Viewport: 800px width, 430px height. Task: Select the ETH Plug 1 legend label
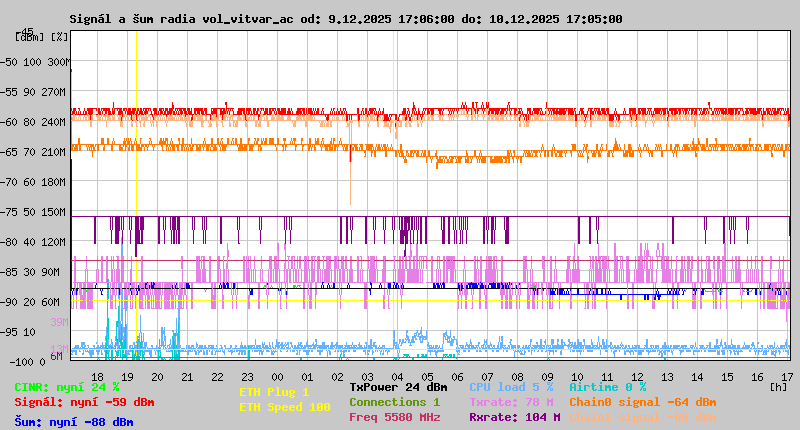(x=274, y=392)
